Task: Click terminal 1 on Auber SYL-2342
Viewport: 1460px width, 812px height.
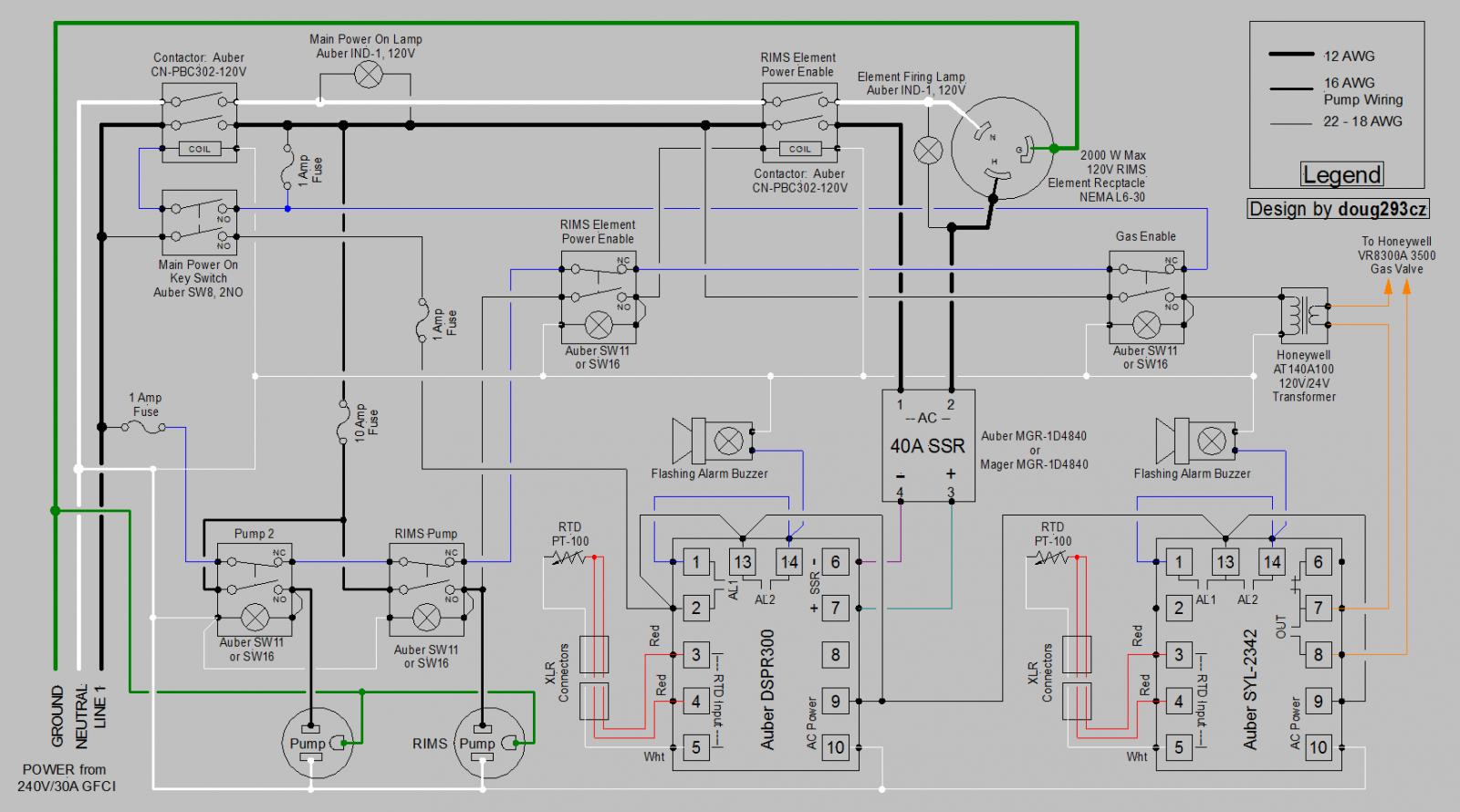Action: point(1179,562)
